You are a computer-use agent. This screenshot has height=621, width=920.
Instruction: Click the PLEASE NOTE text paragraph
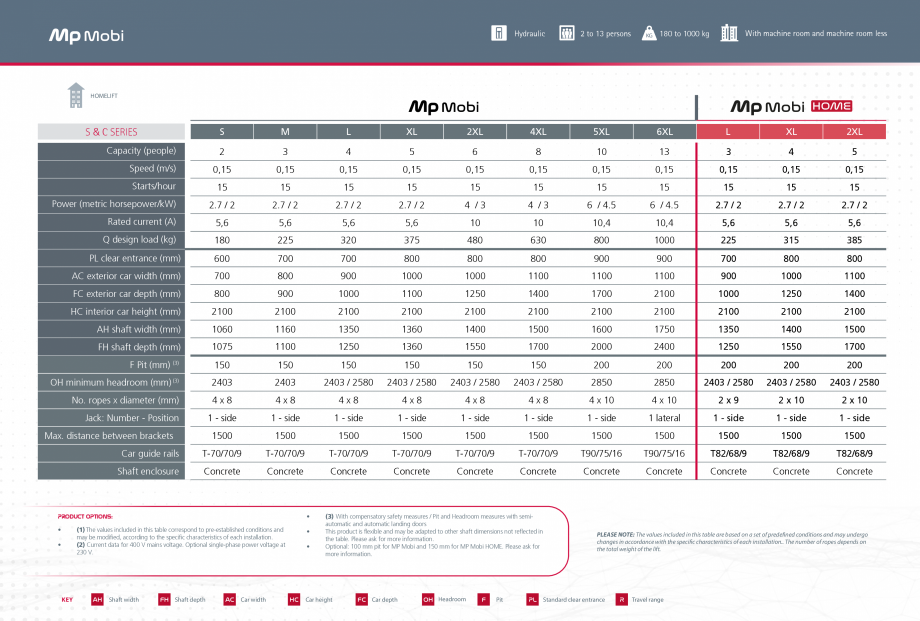point(732,541)
